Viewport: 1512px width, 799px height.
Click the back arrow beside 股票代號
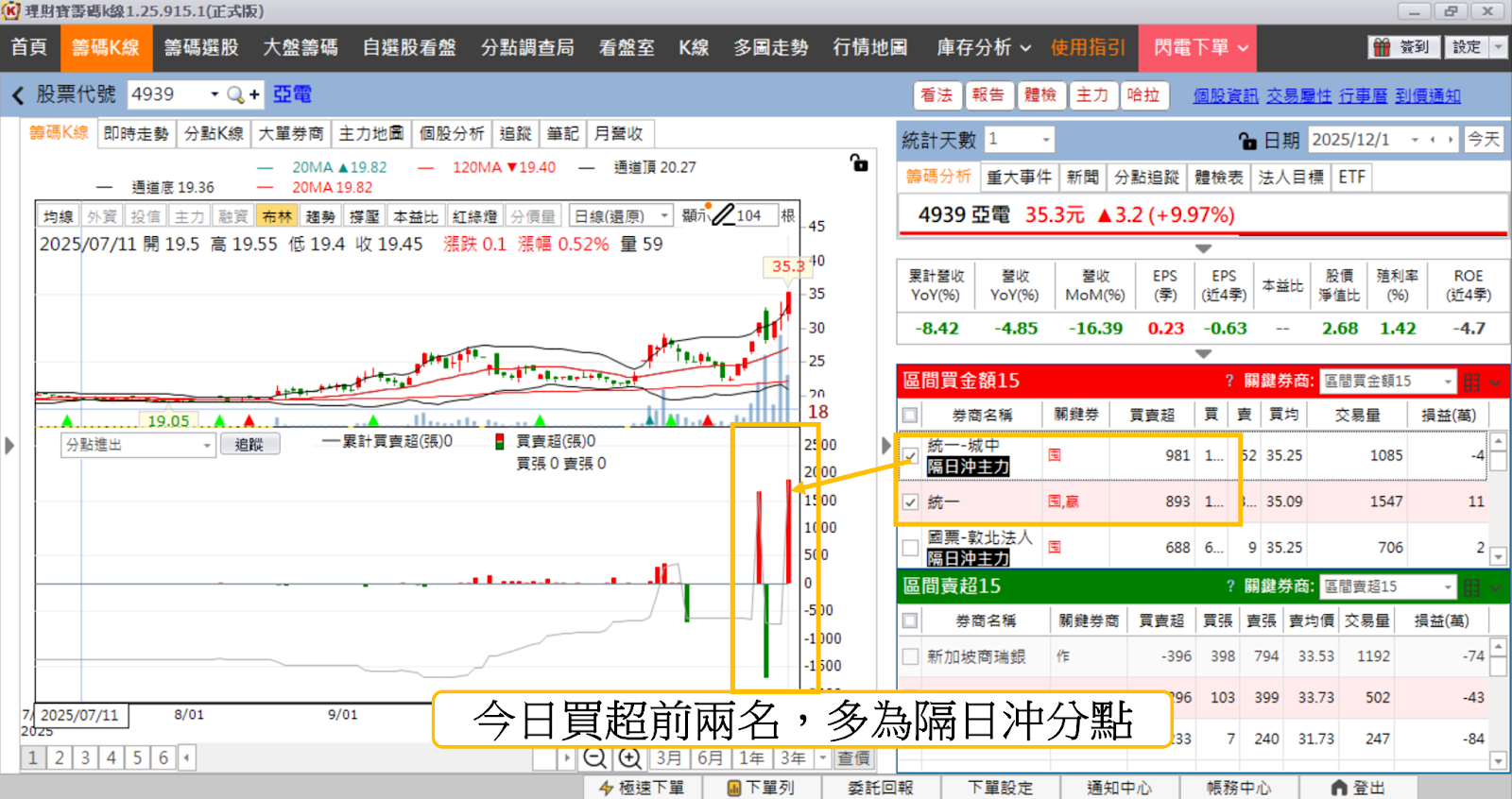18,94
